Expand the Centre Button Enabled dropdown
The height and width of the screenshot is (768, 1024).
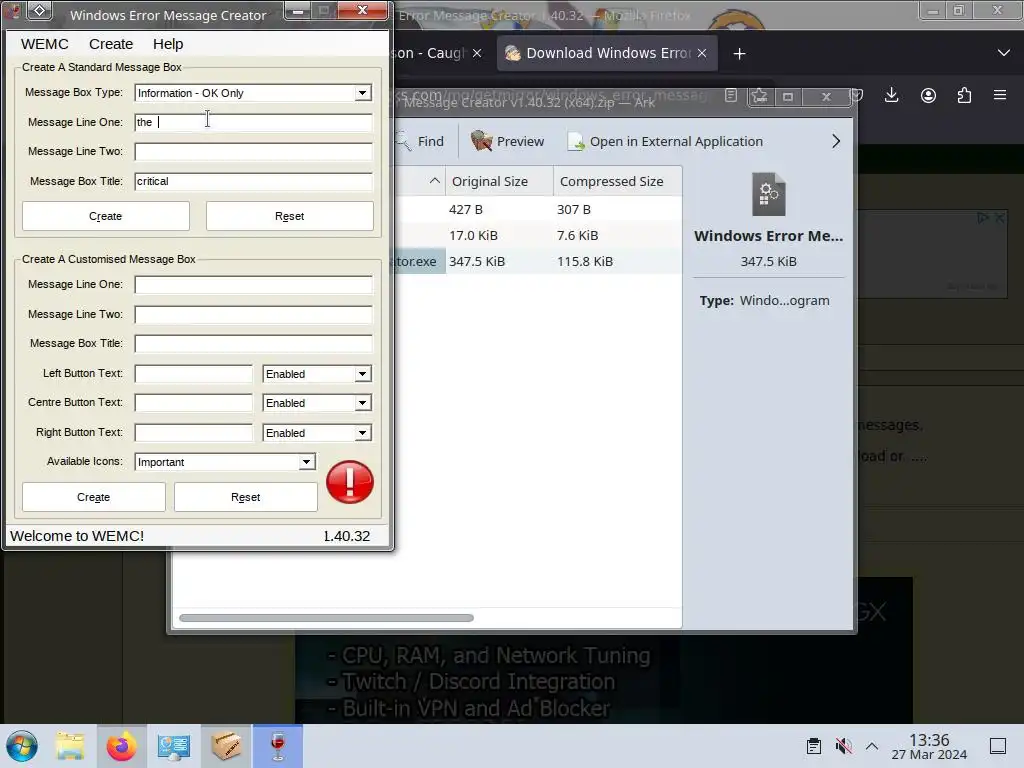(362, 403)
